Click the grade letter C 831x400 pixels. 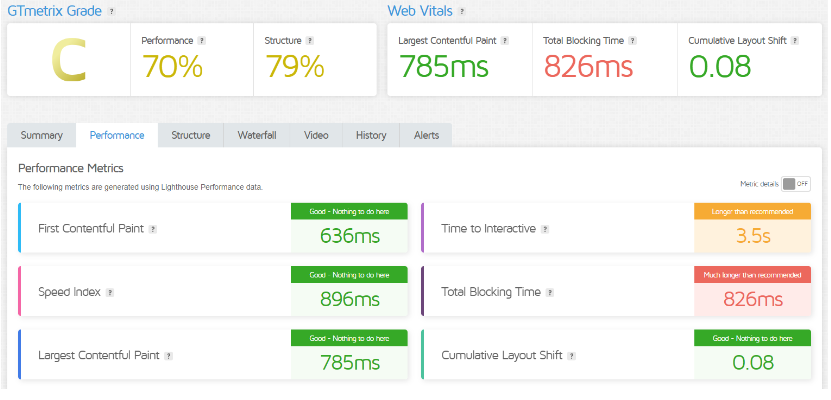(69, 61)
